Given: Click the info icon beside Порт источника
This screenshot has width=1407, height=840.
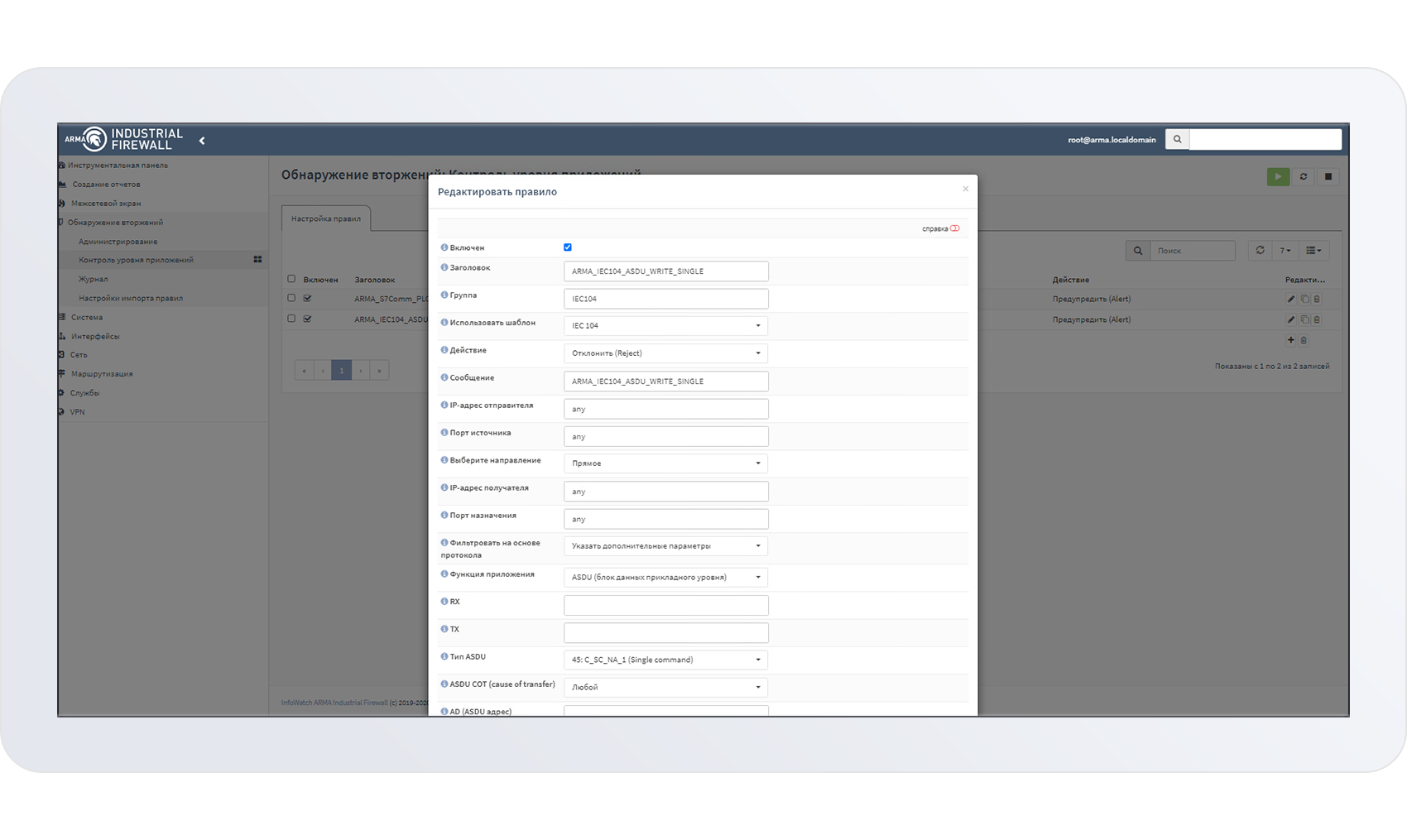Looking at the screenshot, I should click(444, 432).
